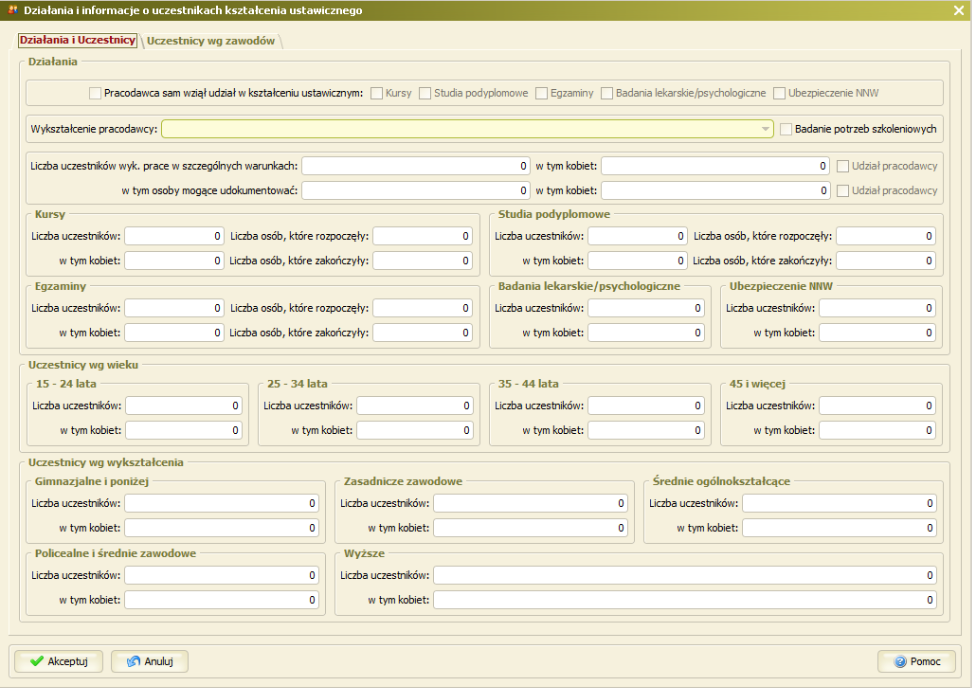The image size is (972, 688).
Task: Focus 35 - 44 lata w tym kobiet field
Action: pos(646,431)
